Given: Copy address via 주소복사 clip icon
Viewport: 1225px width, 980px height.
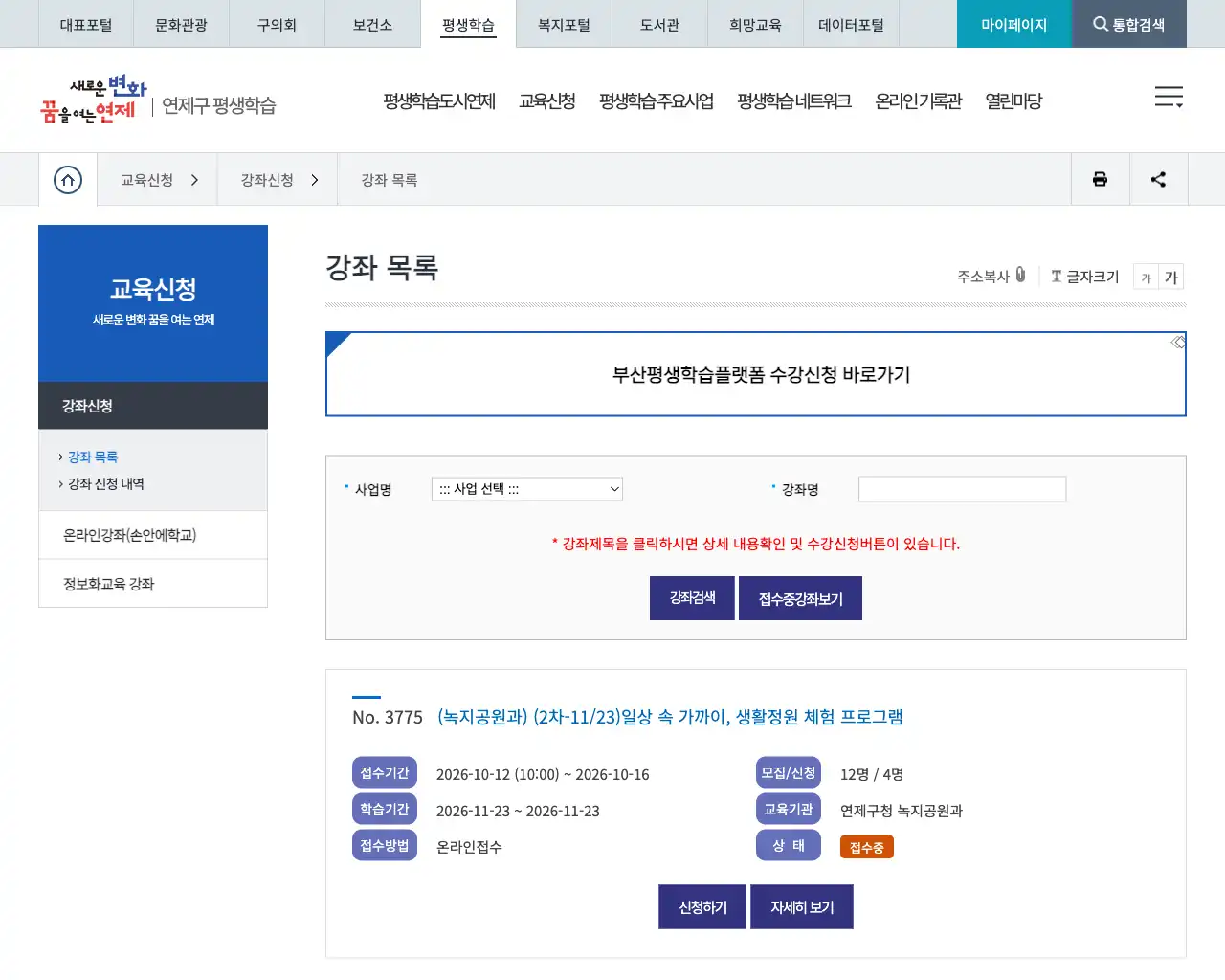Looking at the screenshot, I should point(991,276).
